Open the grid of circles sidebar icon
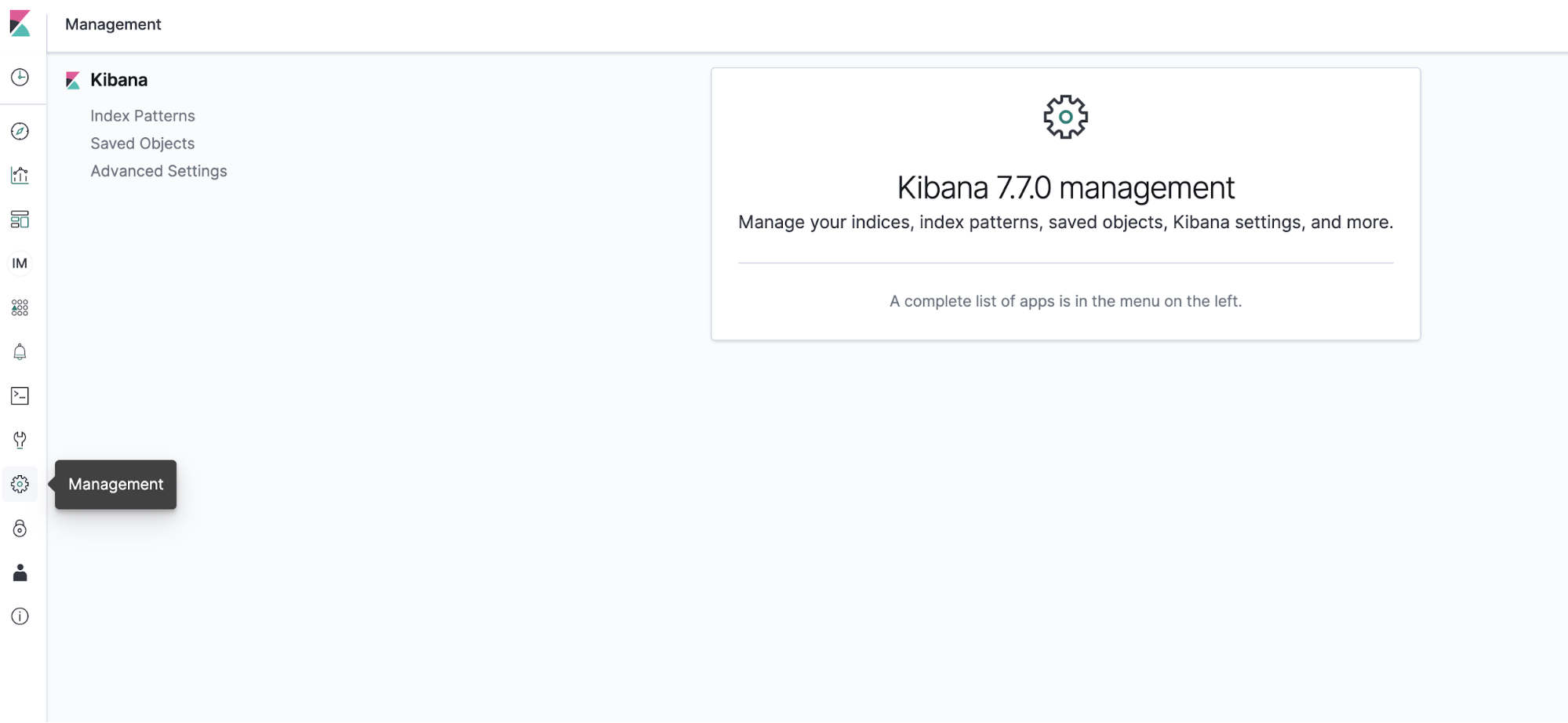 (20, 307)
